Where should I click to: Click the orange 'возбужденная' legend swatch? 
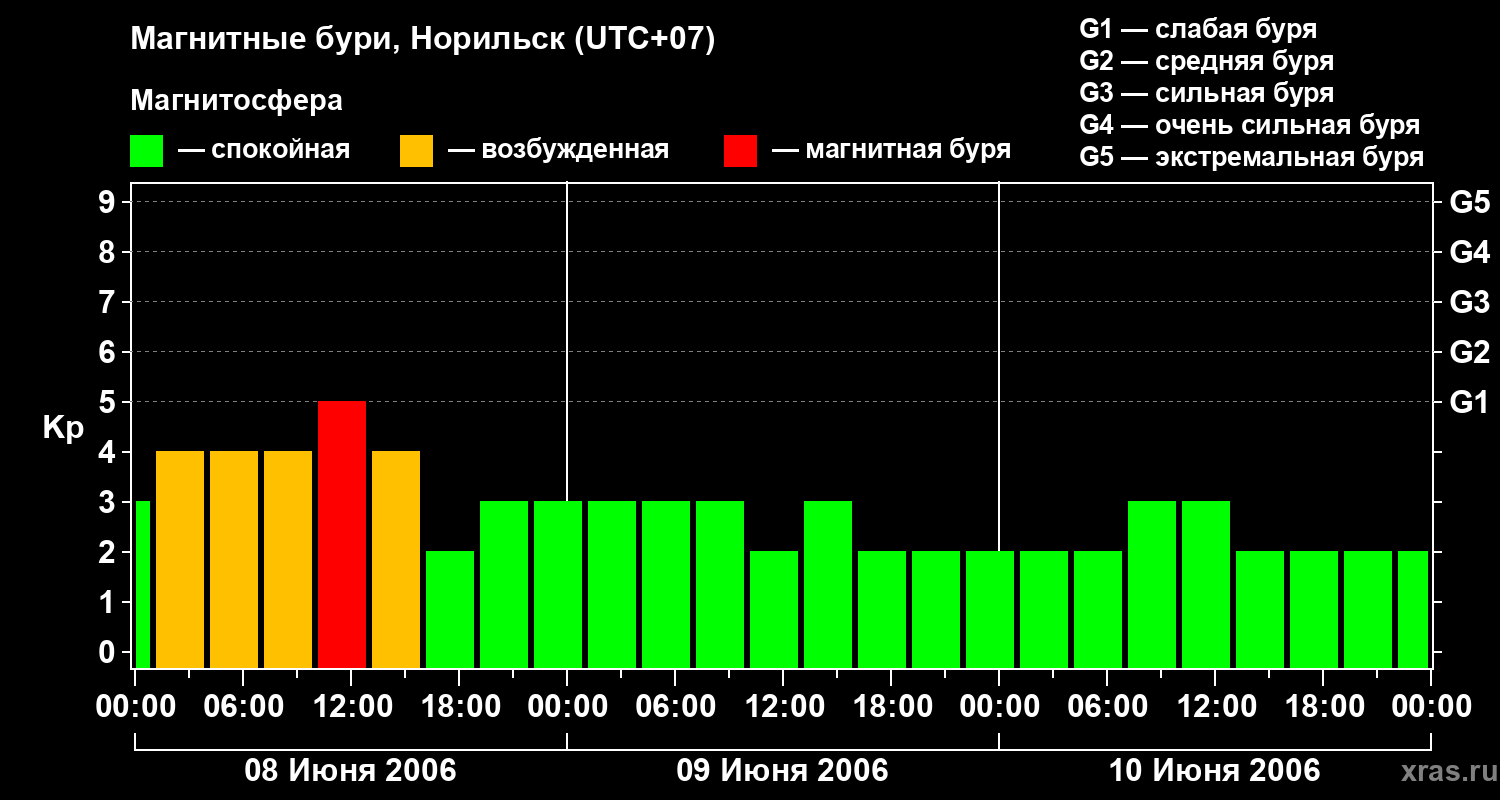[416, 151]
